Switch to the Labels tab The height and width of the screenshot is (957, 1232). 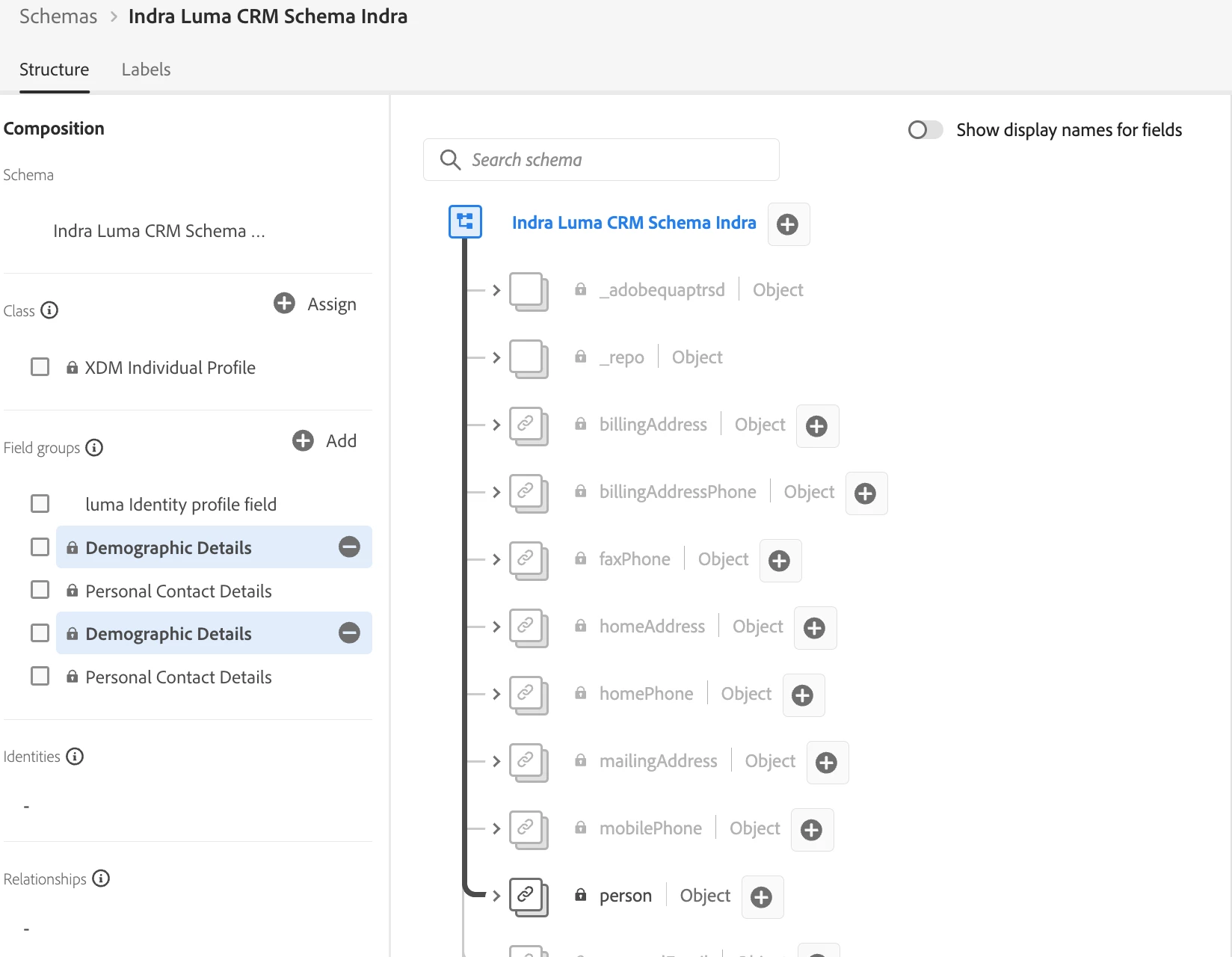pyautogui.click(x=146, y=70)
